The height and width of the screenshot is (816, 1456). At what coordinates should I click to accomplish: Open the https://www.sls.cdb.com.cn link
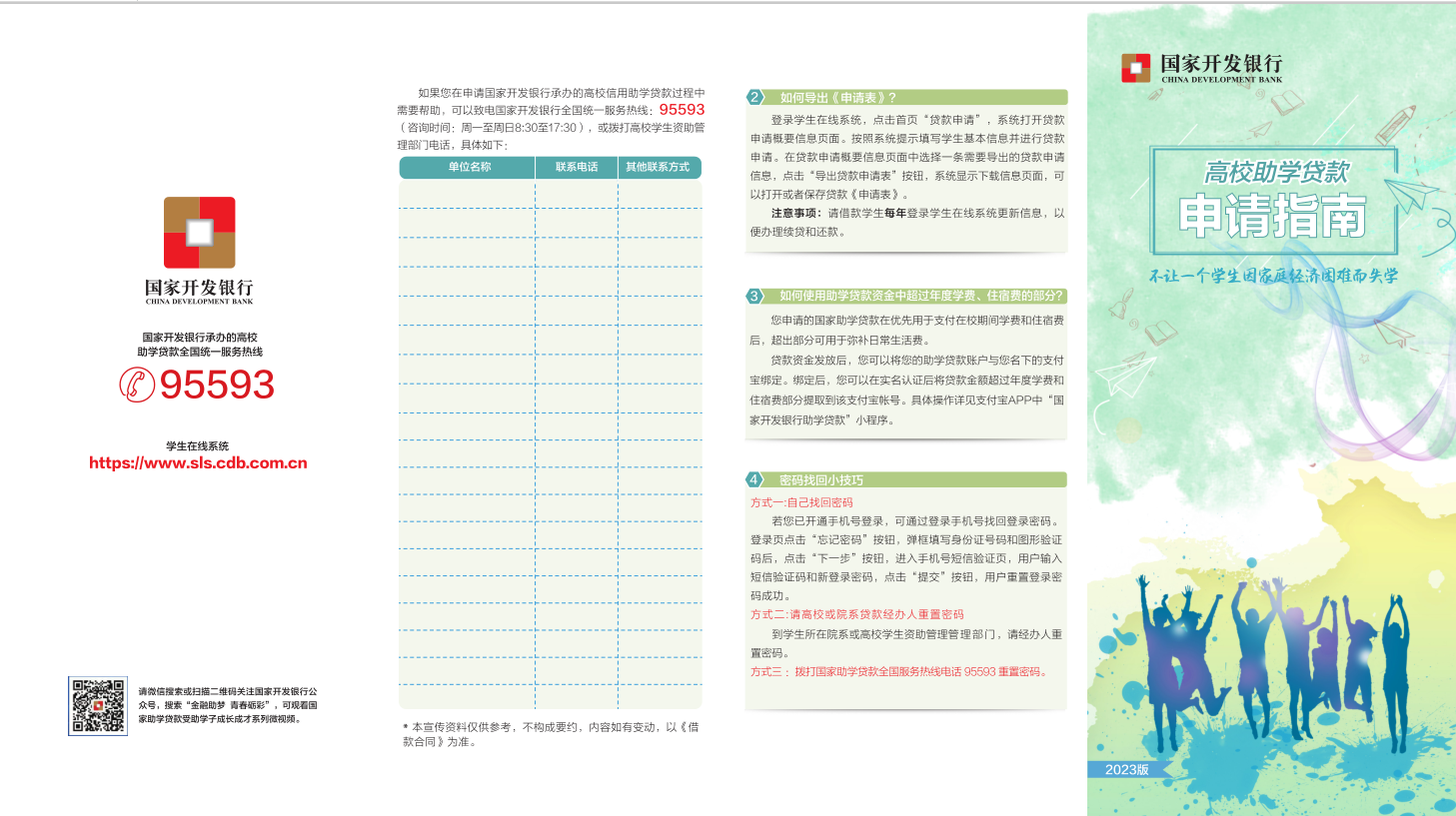point(198,463)
